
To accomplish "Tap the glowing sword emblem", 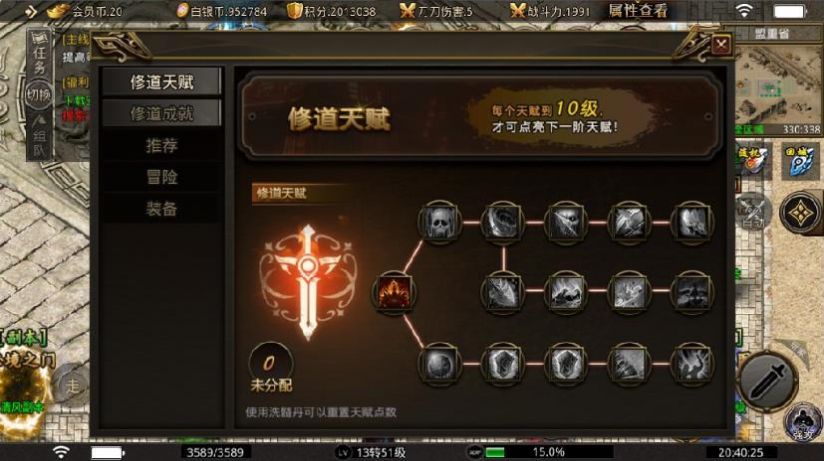I will coord(308,282).
